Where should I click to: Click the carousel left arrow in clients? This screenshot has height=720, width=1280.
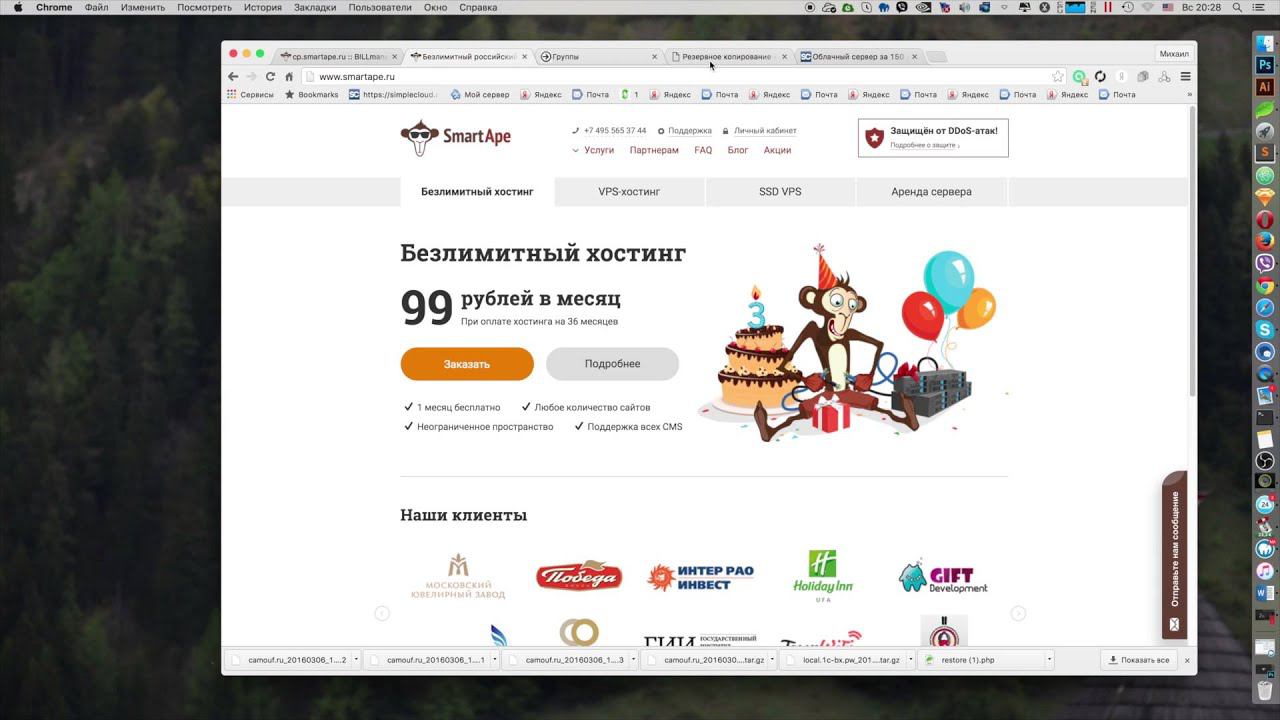(x=382, y=613)
